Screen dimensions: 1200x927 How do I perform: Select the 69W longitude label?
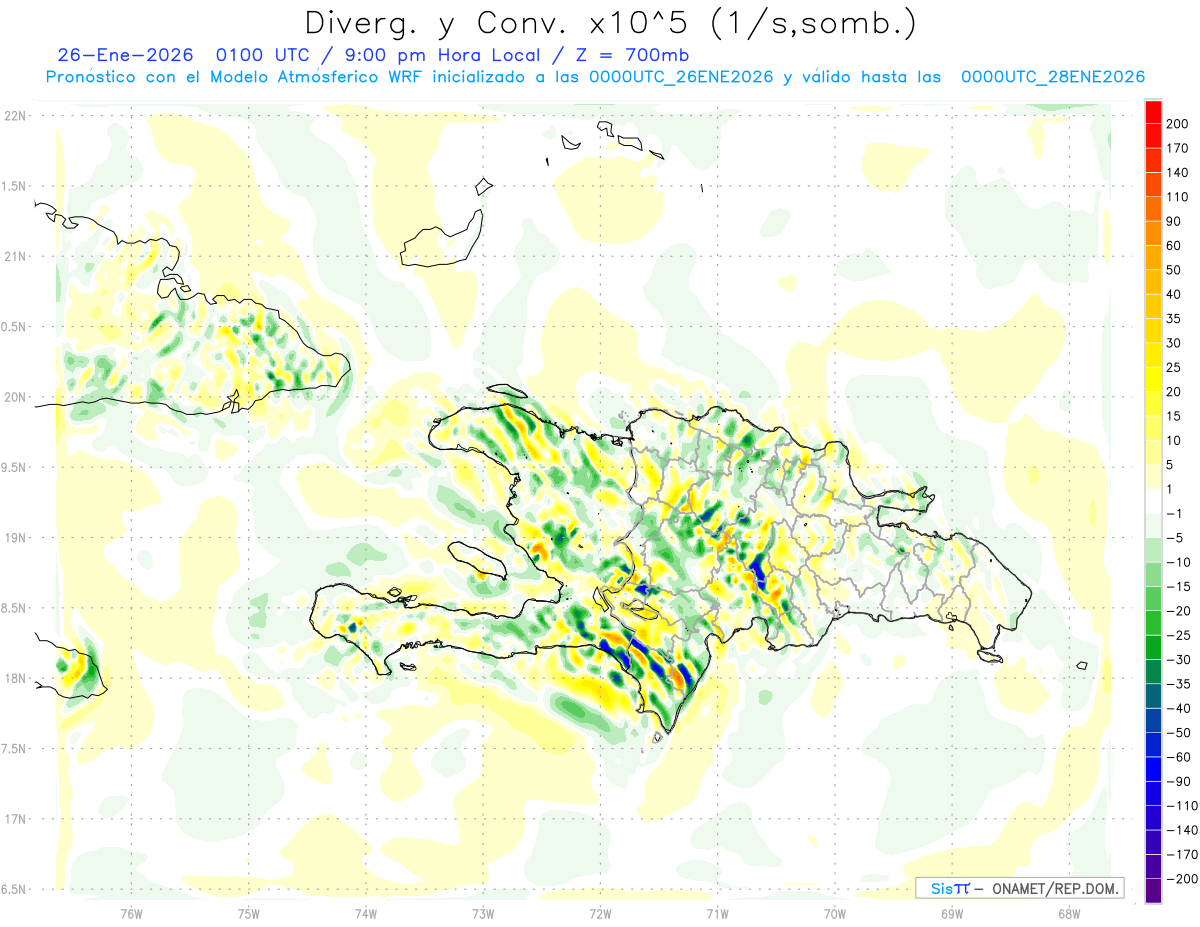952,913
